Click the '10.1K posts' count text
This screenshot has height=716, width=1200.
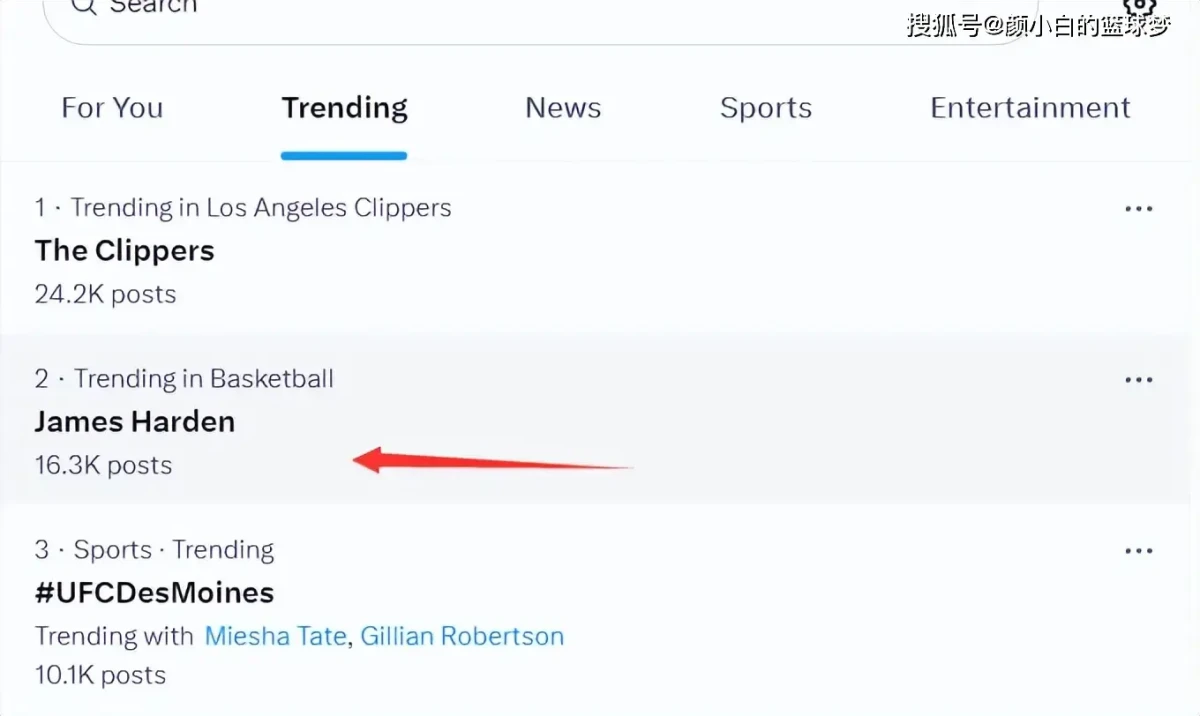[x=100, y=675]
